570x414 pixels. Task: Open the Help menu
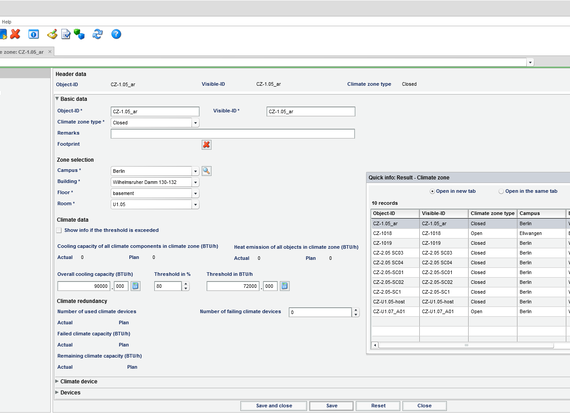pos(7,22)
